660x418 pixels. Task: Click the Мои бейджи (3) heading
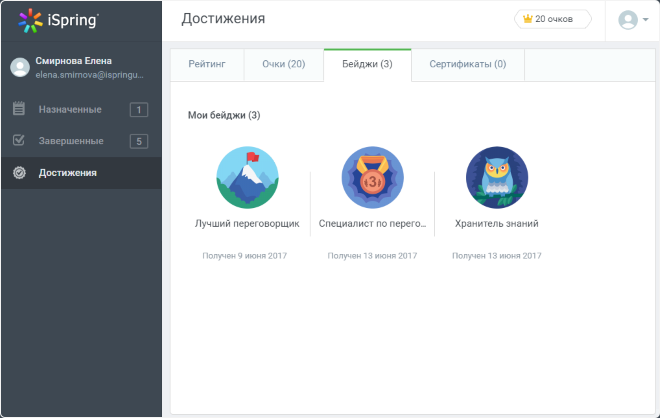[224, 115]
